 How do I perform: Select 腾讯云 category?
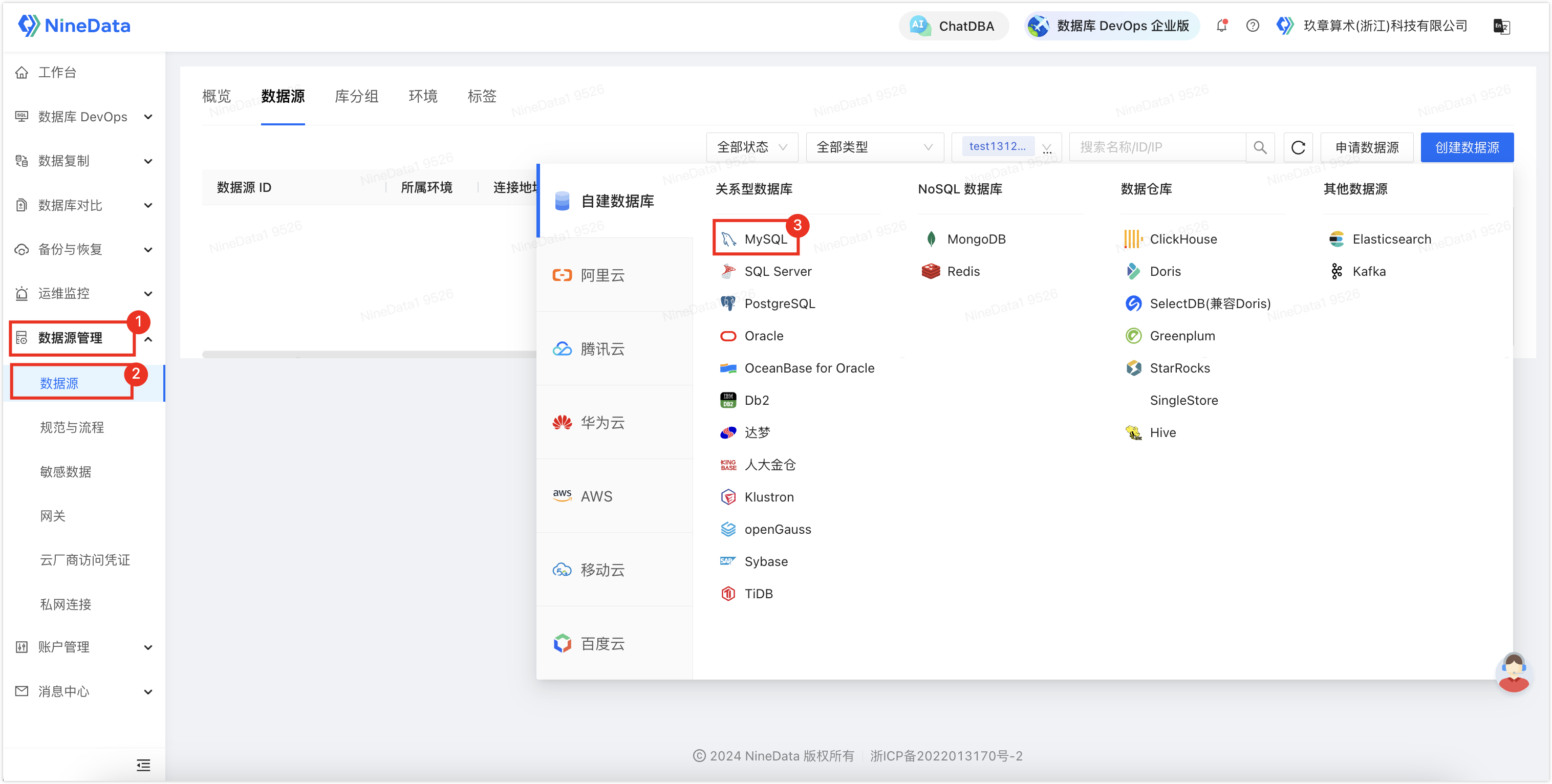(x=615, y=349)
